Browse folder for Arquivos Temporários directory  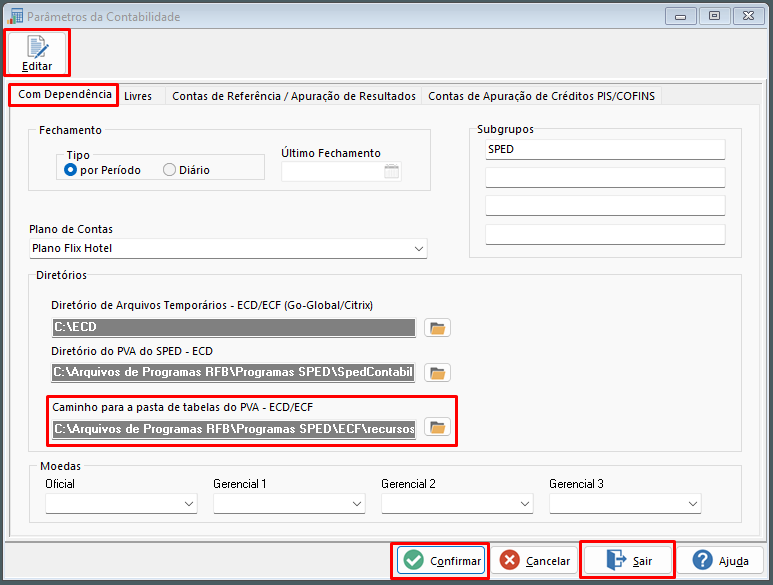[437, 328]
